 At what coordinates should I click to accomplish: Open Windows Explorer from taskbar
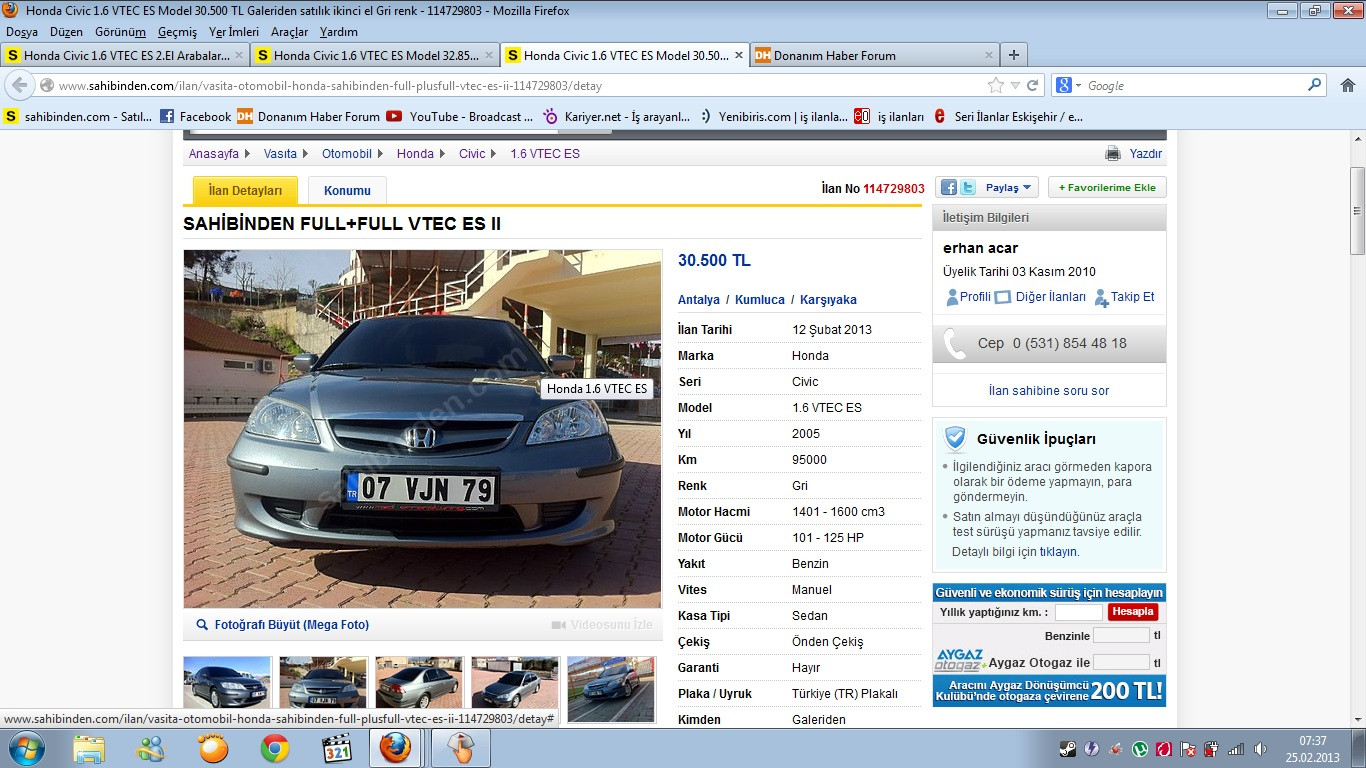[x=89, y=748]
